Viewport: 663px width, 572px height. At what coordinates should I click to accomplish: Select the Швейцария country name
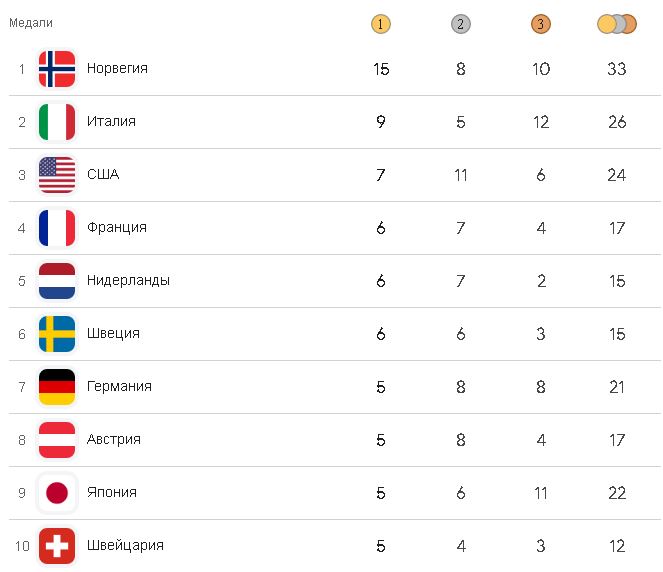(125, 545)
